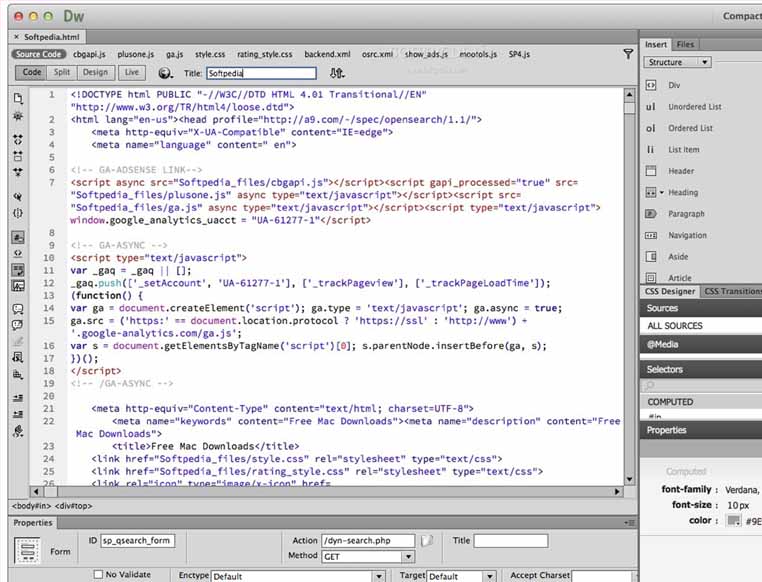Format source code icon
This screenshot has width=762, height=582.
click(x=18, y=431)
